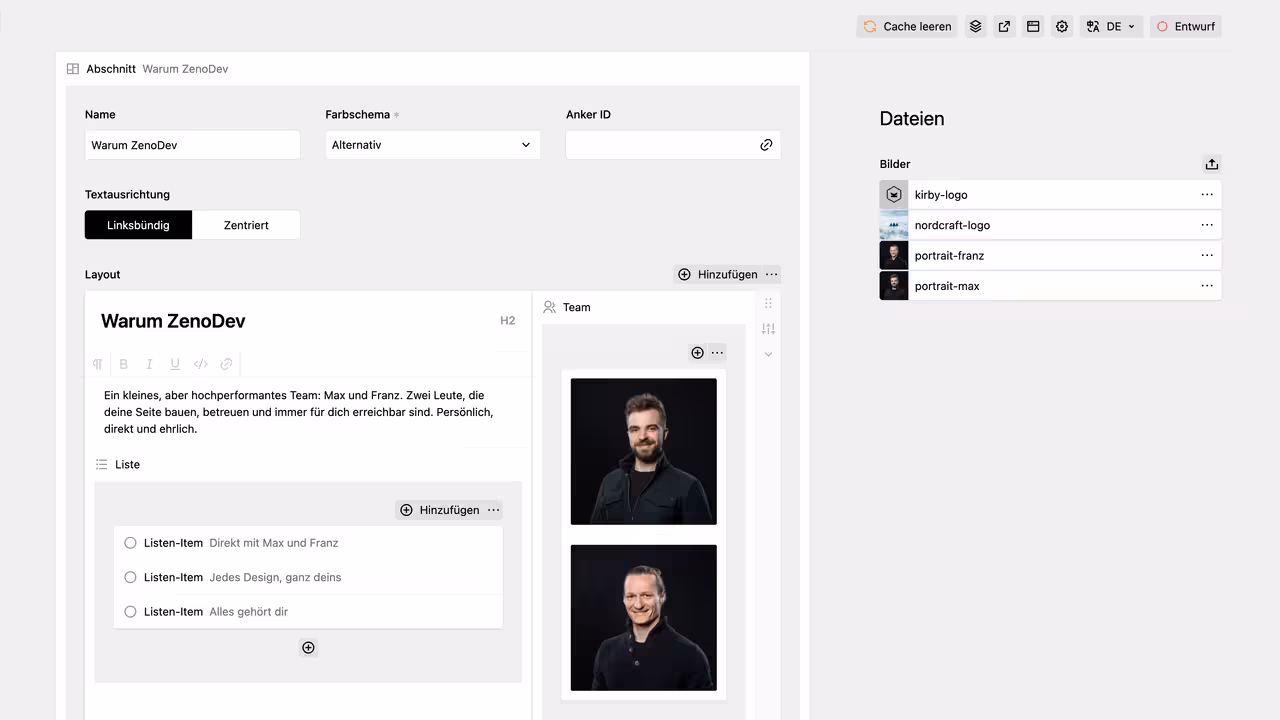Viewport: 1280px width, 720px height.
Task: Click the first team portrait with beard
Action: (644, 451)
